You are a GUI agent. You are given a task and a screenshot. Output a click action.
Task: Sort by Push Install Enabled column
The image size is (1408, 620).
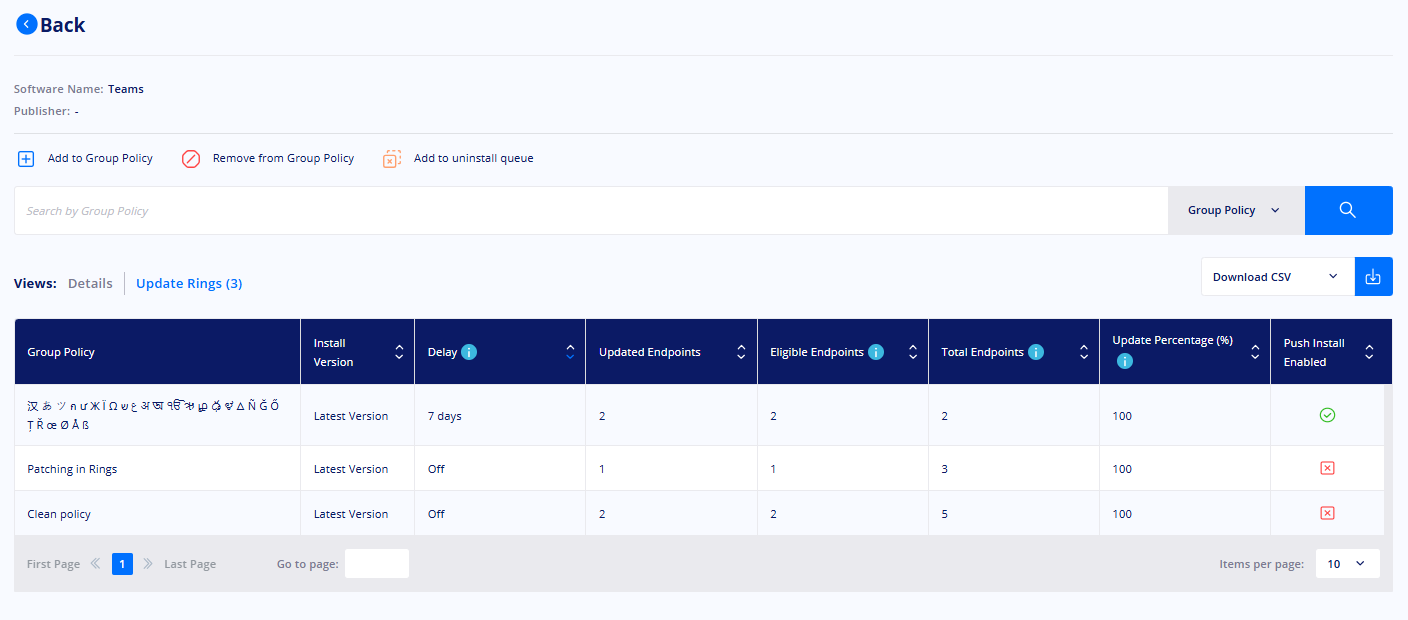coord(1369,352)
